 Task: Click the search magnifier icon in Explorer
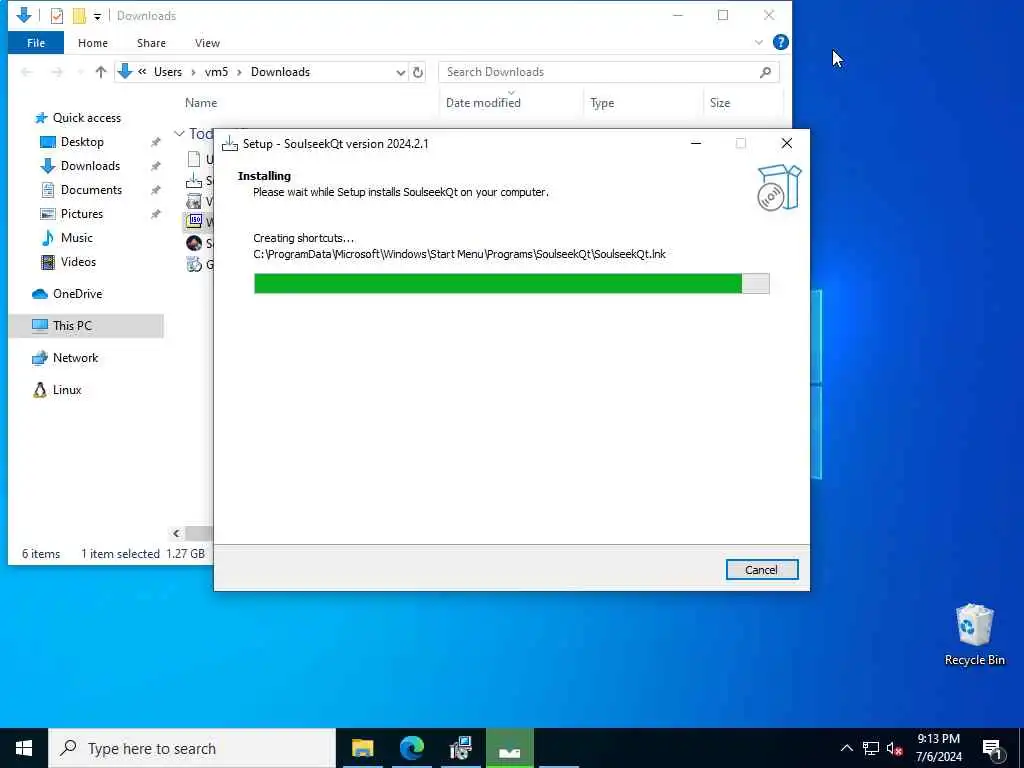point(765,72)
